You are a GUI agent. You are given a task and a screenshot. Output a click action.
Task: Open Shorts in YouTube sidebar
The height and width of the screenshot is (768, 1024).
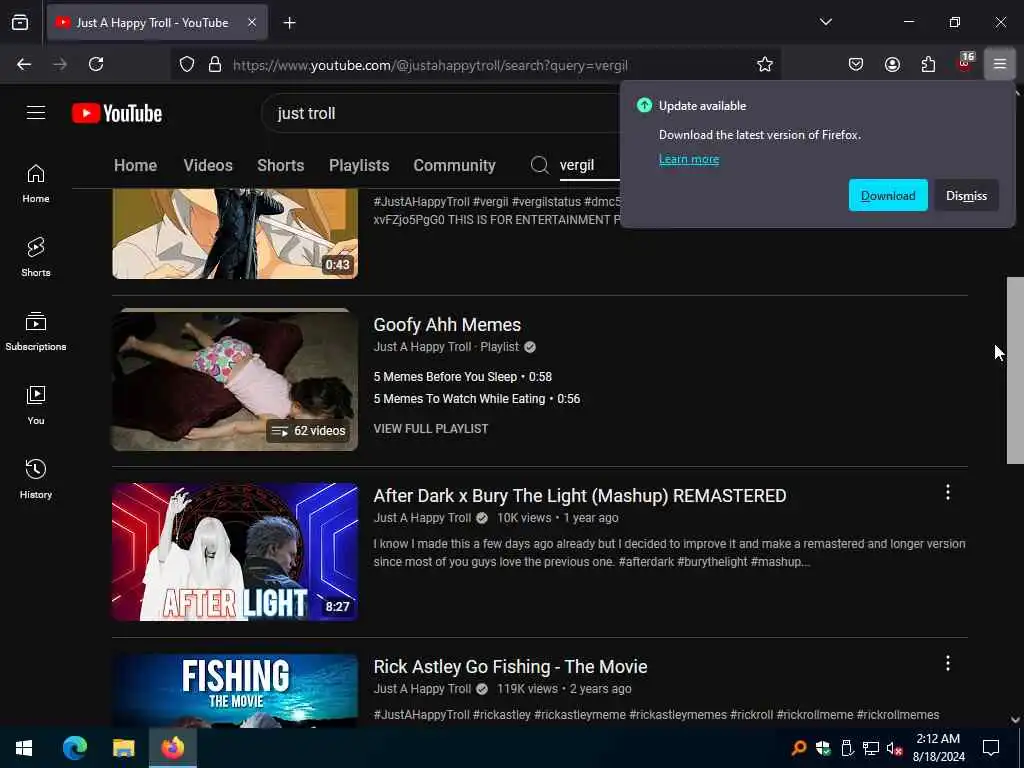click(x=36, y=257)
